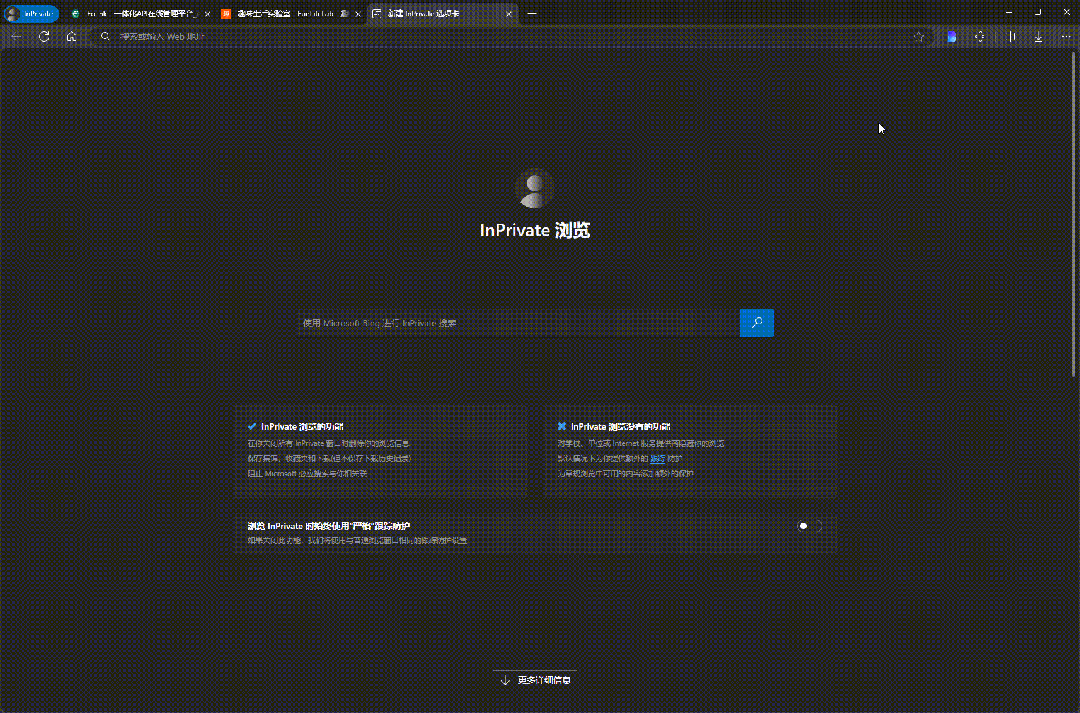Screen dimensions: 1080x713
Task: Minimize the browser window
Action: click(x=1008, y=12)
